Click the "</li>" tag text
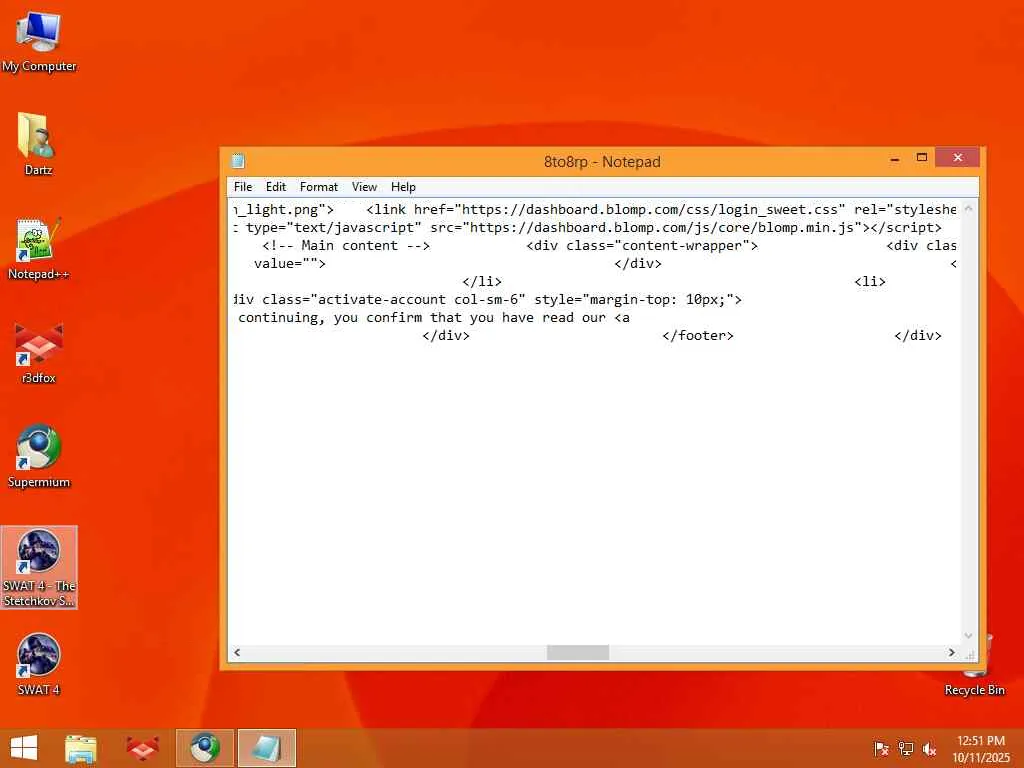 pyautogui.click(x=481, y=282)
